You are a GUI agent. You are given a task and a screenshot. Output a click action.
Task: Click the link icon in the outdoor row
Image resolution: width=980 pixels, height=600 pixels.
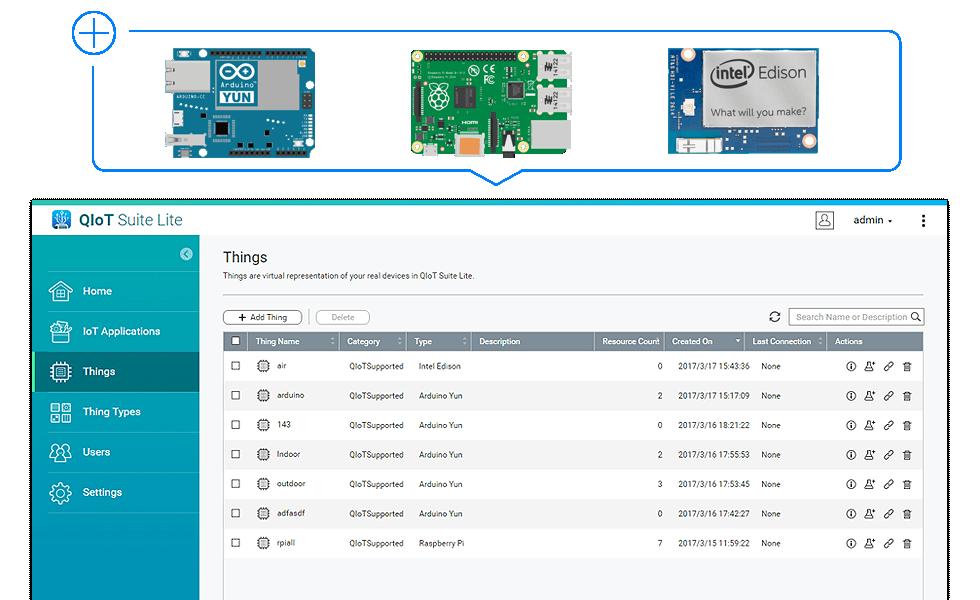(x=888, y=484)
